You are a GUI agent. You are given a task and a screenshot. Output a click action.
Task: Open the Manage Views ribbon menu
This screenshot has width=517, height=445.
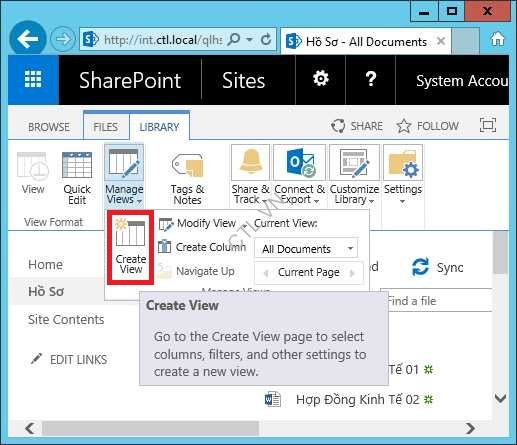click(124, 176)
